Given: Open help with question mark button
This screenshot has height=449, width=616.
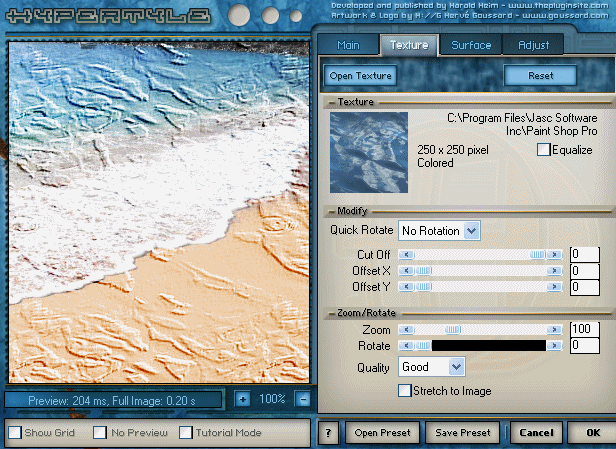Looking at the screenshot, I should click(328, 433).
